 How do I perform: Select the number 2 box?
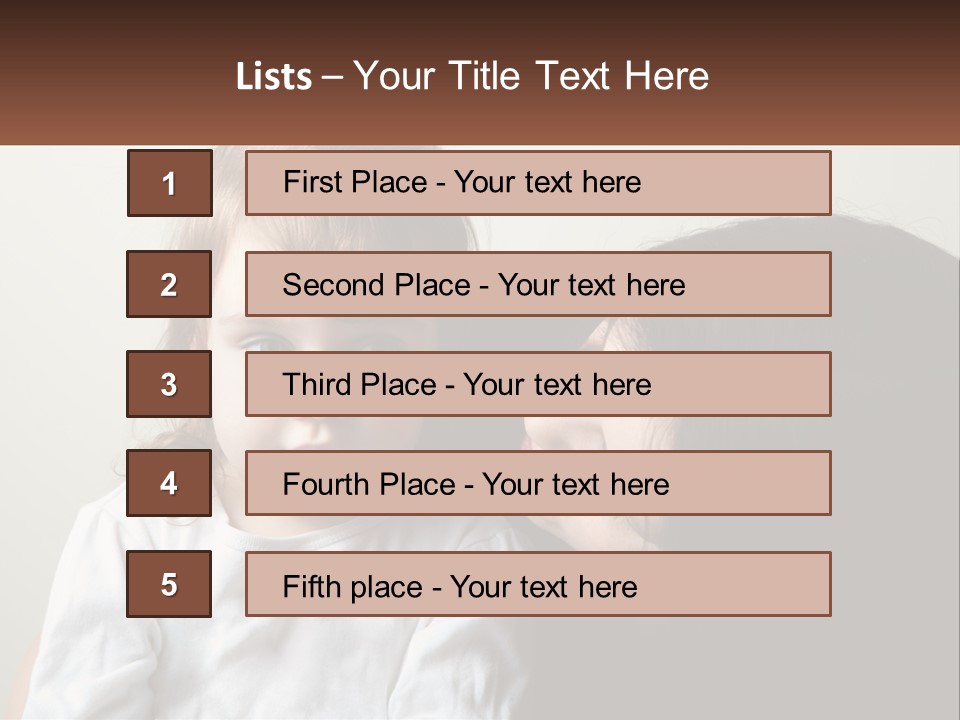click(169, 284)
